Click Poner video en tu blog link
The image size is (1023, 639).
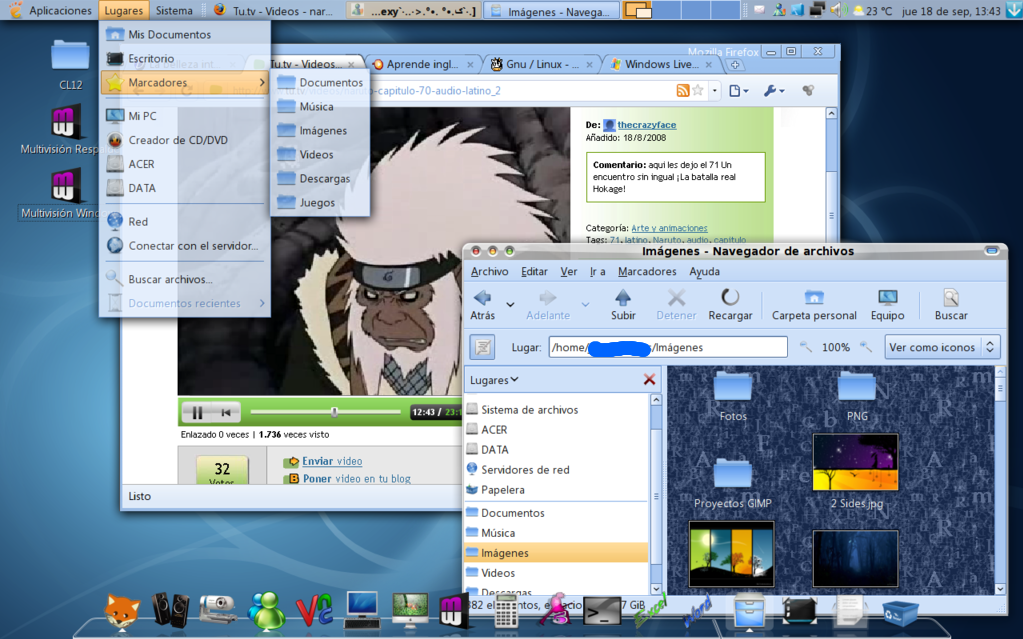(x=356, y=478)
